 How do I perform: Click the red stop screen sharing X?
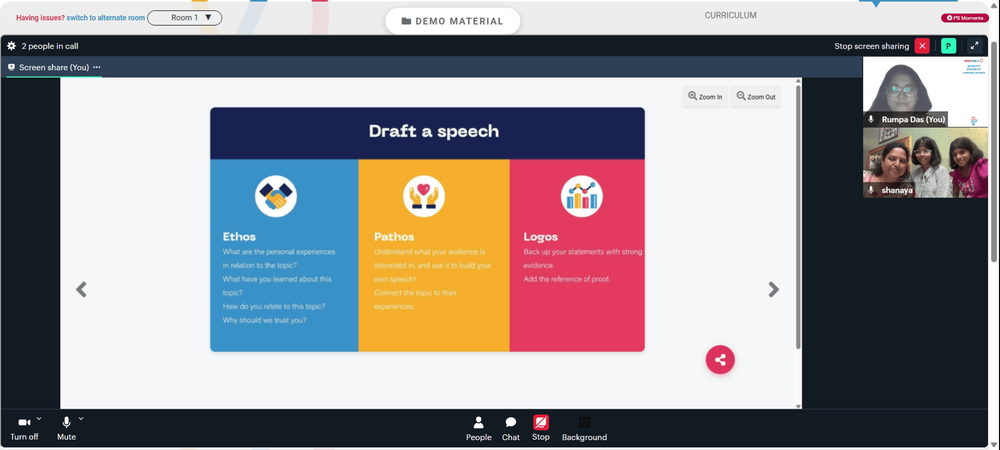pyautogui.click(x=922, y=46)
